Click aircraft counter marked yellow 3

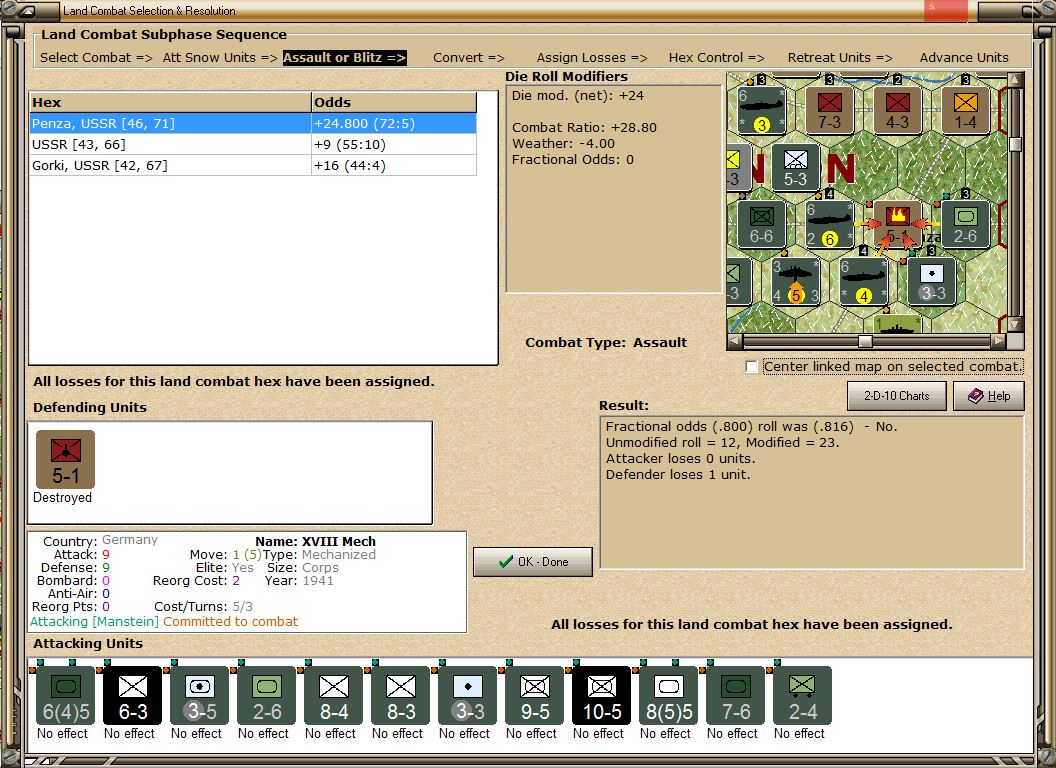point(761,110)
